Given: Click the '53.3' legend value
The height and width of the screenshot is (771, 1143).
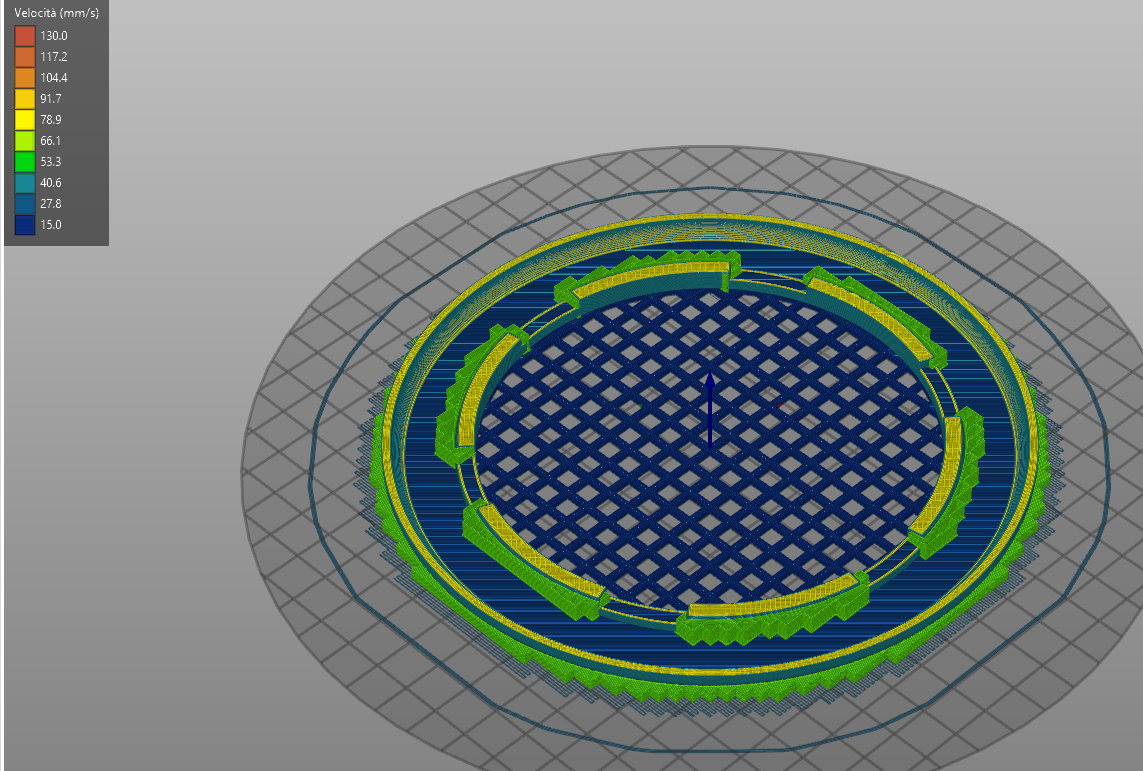Looking at the screenshot, I should pos(51,162).
